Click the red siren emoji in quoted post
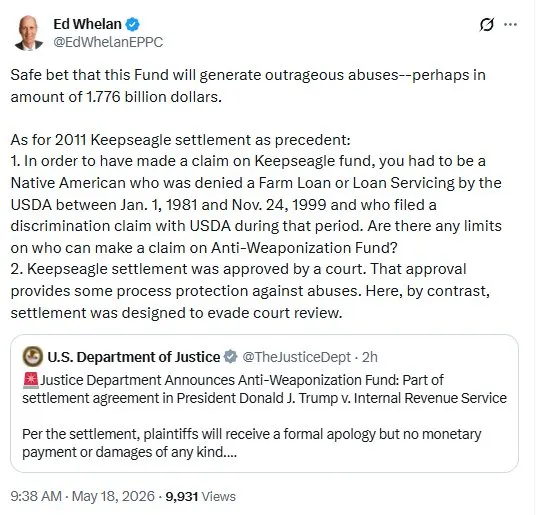 pos(31,380)
